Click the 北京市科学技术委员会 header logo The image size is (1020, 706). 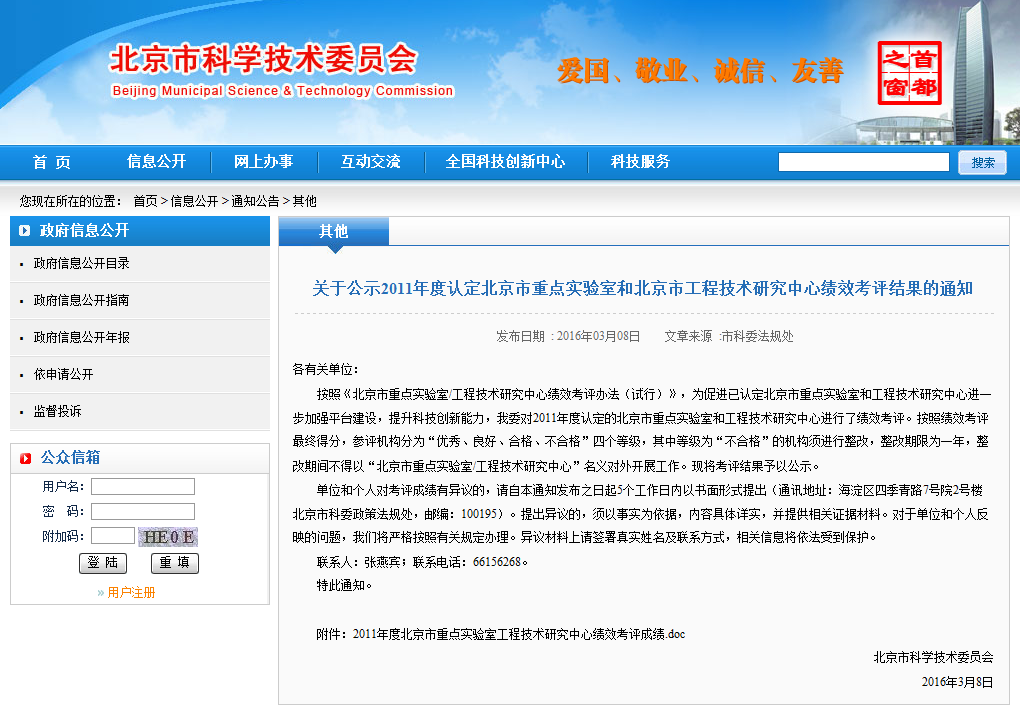(281, 71)
